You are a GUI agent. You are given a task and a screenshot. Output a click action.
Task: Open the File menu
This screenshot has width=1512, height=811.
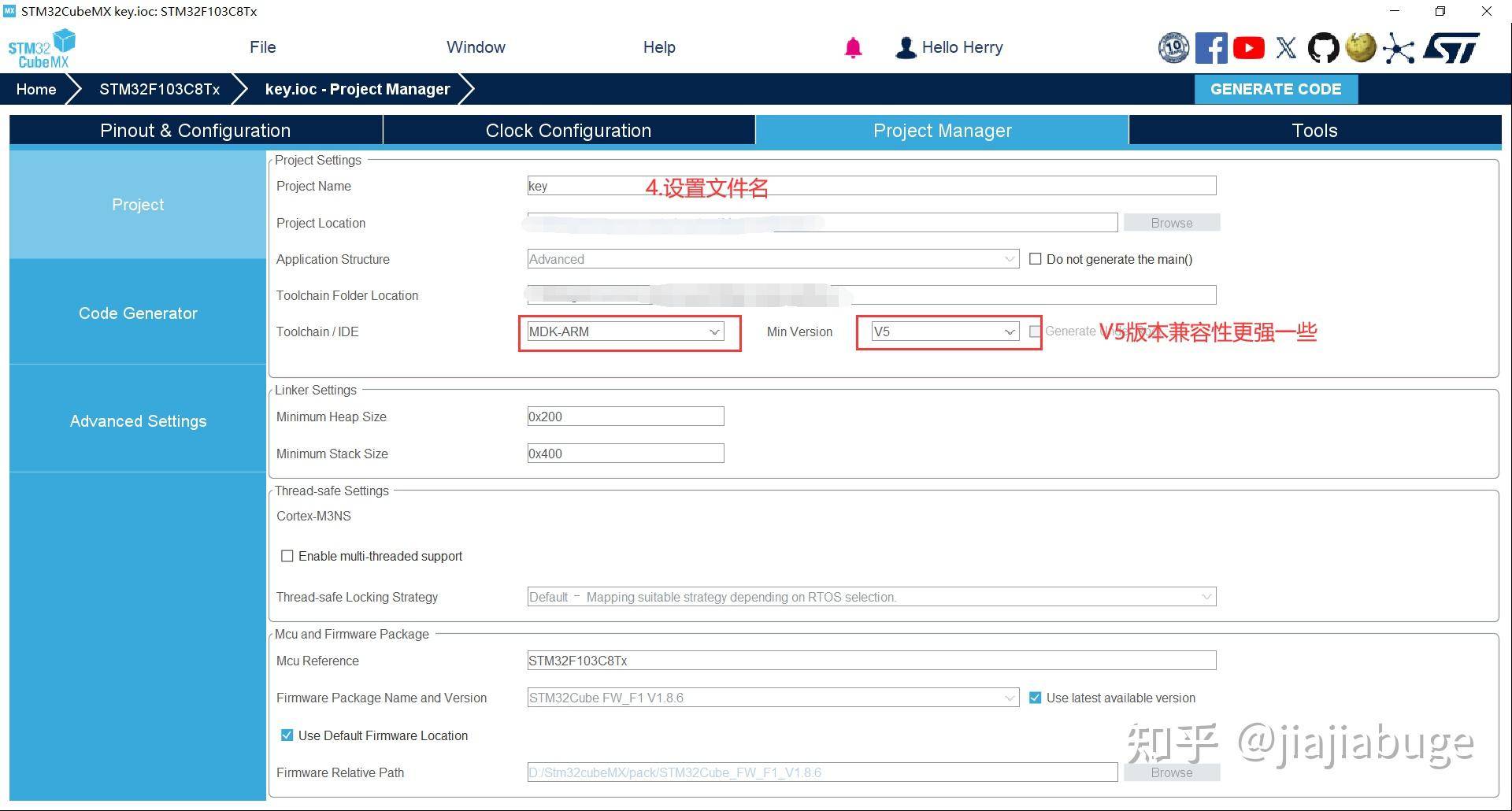[263, 47]
